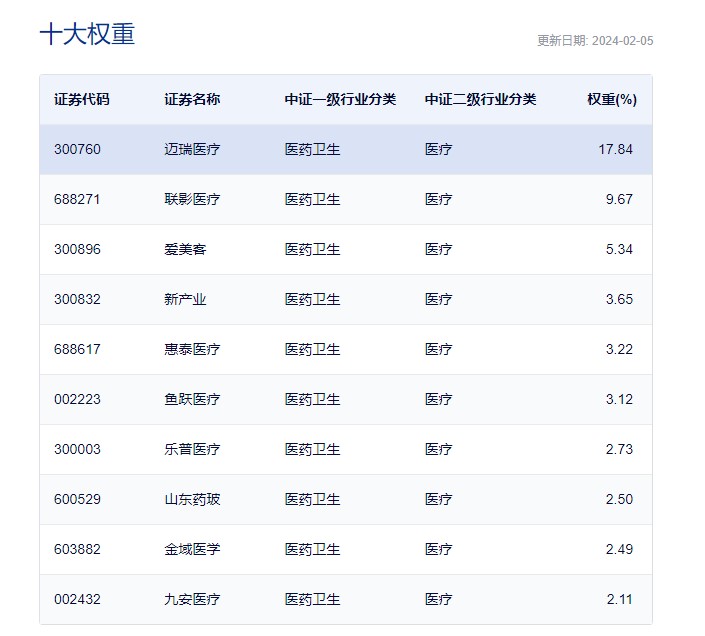Click weight value 3.22
The height and width of the screenshot is (636, 705).
click(619, 349)
